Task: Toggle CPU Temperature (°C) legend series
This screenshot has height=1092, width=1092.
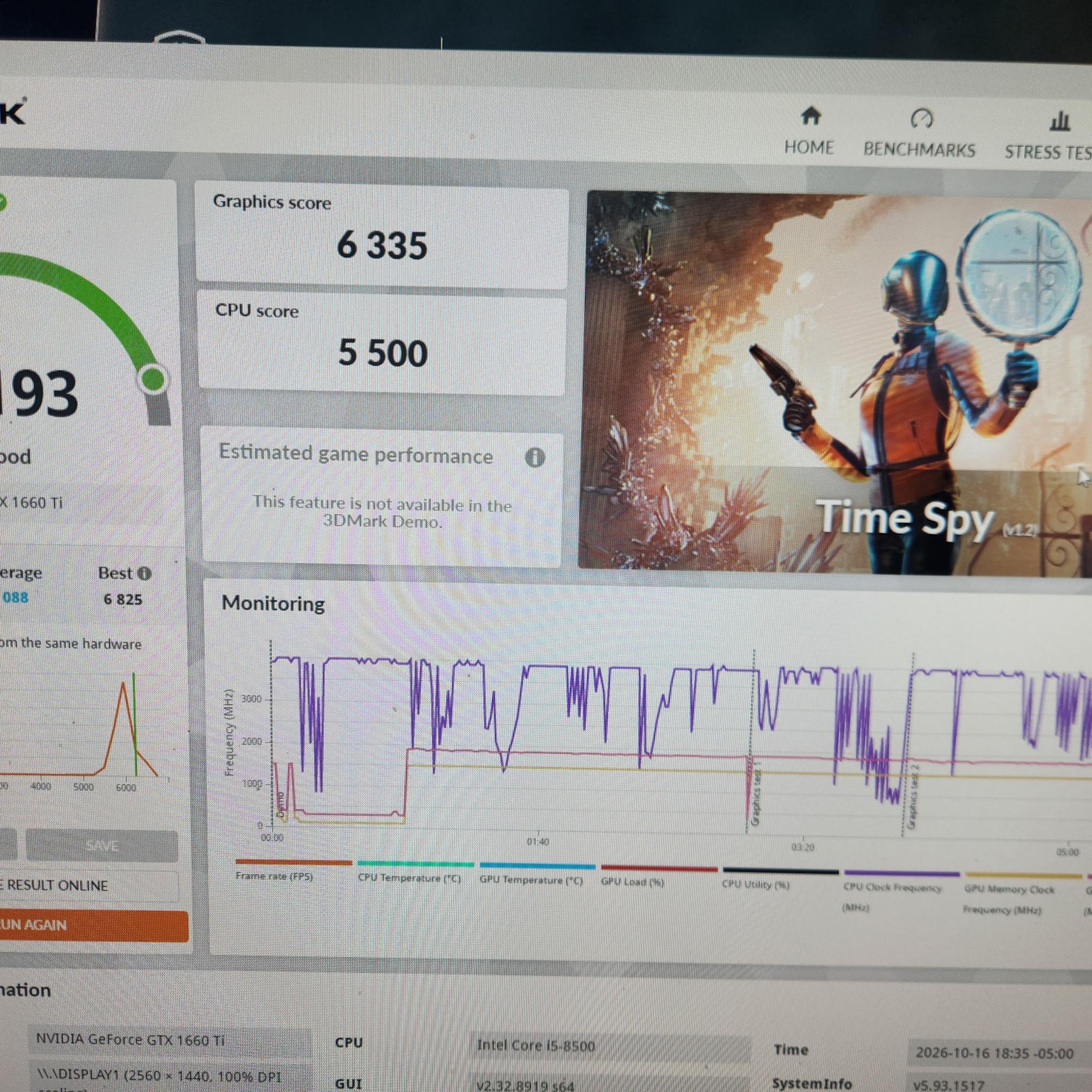Action: click(415, 873)
